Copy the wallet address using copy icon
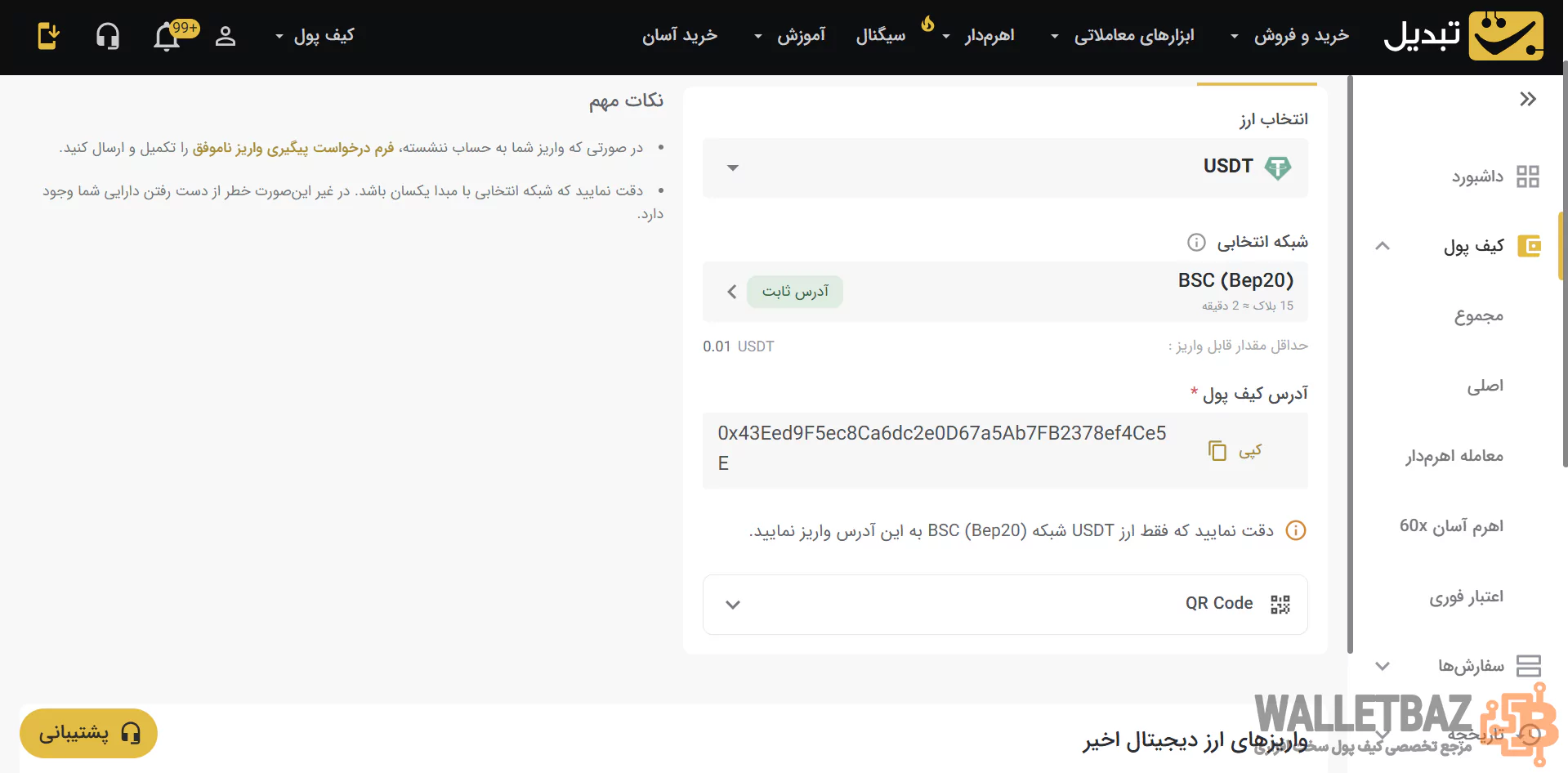The image size is (1568, 773). tap(1217, 450)
